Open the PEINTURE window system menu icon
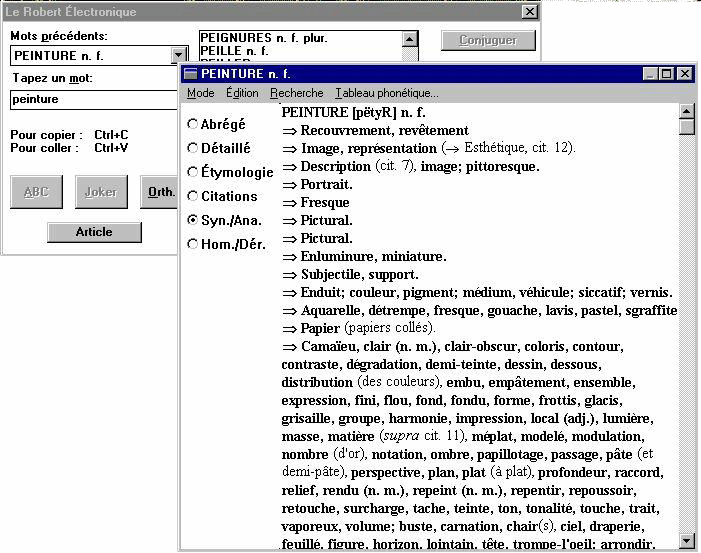This screenshot has height=553, width=701. click(190, 74)
